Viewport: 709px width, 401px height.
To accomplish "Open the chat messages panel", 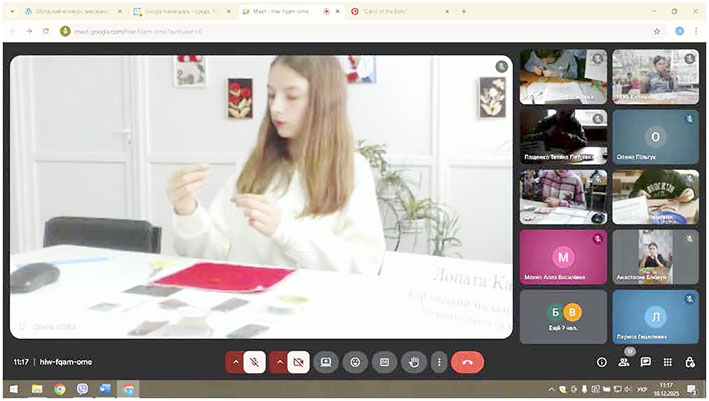I will [646, 362].
